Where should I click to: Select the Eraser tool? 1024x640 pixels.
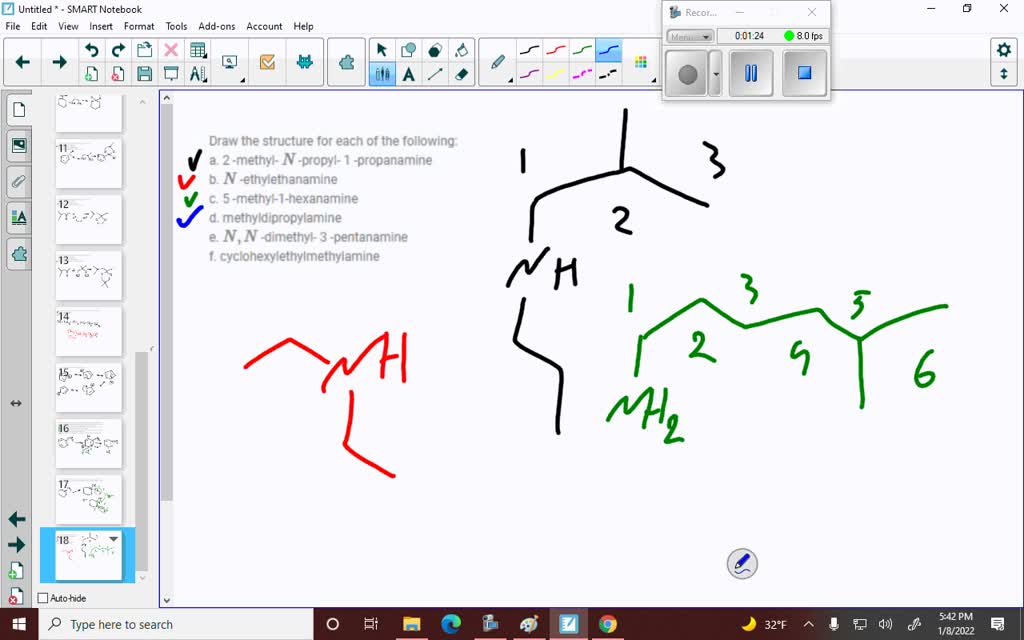tap(462, 74)
